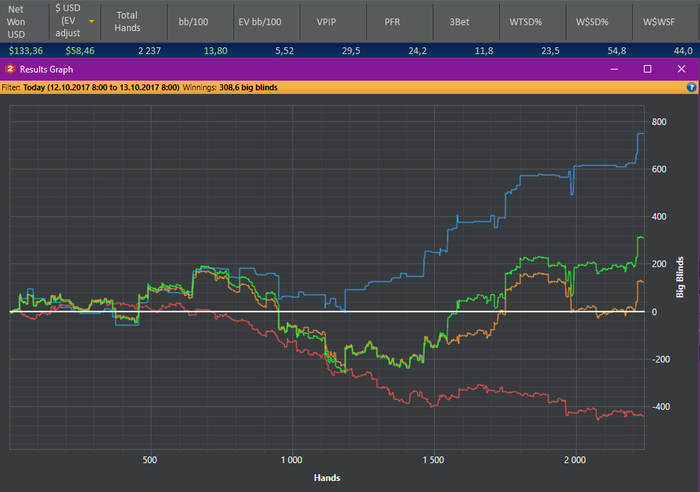Click the Results Graph title text
The height and width of the screenshot is (492, 700).
click(46, 70)
